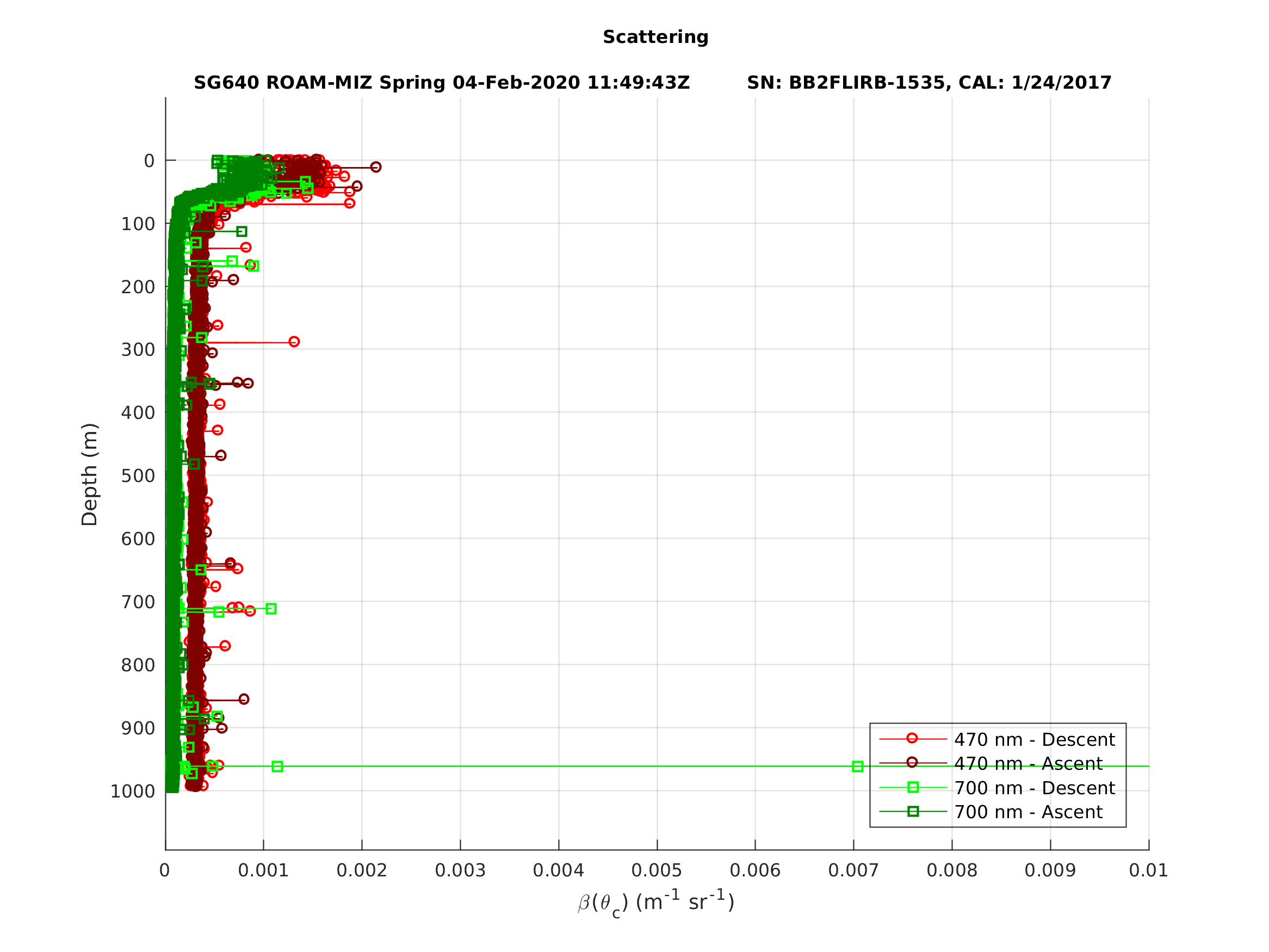Click y-axis tick label "500"
The width and height of the screenshot is (1269, 952).
pyautogui.click(x=138, y=477)
